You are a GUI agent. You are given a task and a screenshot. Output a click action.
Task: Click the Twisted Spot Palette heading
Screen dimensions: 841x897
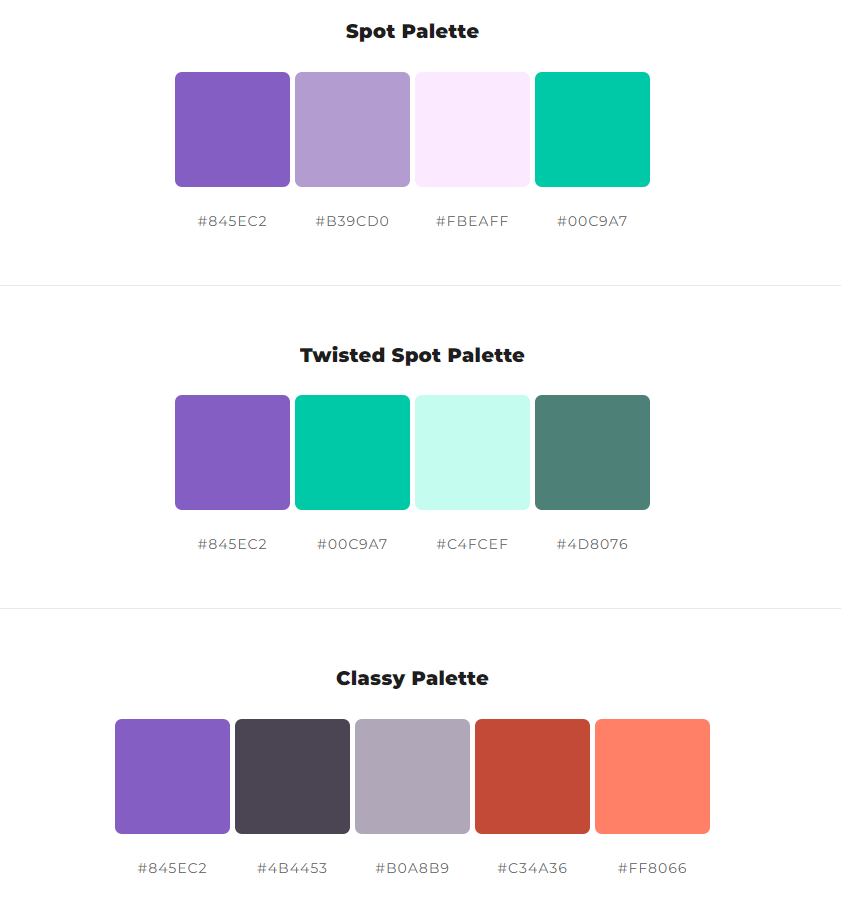point(412,355)
